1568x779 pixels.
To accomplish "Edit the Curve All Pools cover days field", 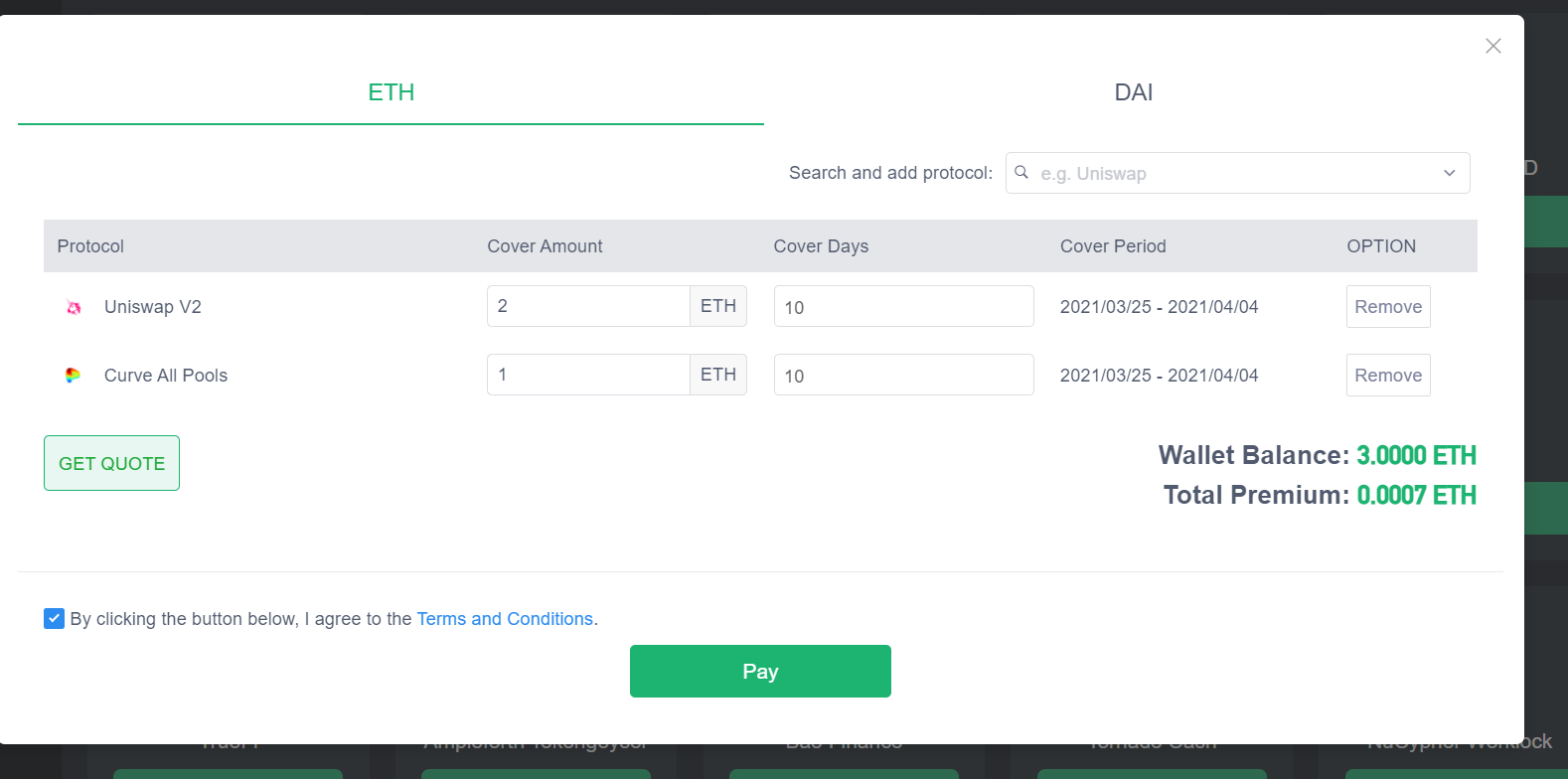I will (x=903, y=375).
